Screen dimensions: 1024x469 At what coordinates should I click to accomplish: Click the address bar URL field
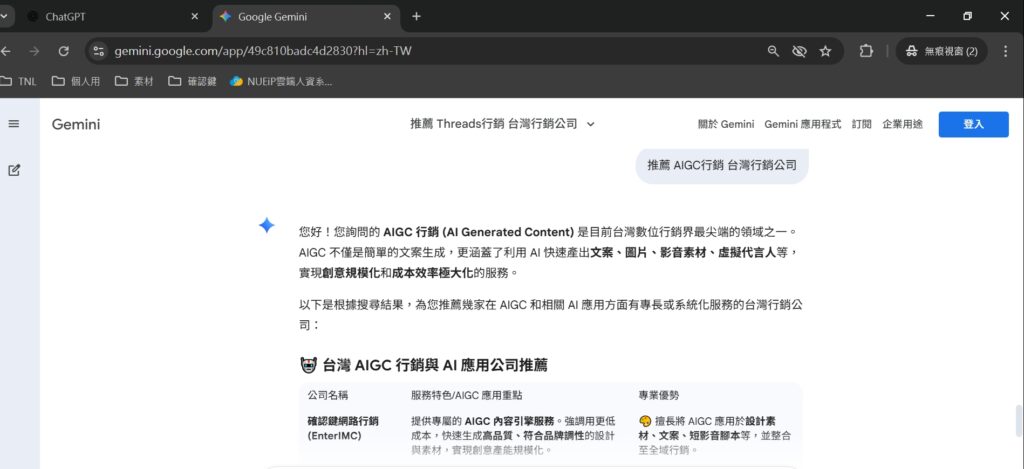[431, 51]
